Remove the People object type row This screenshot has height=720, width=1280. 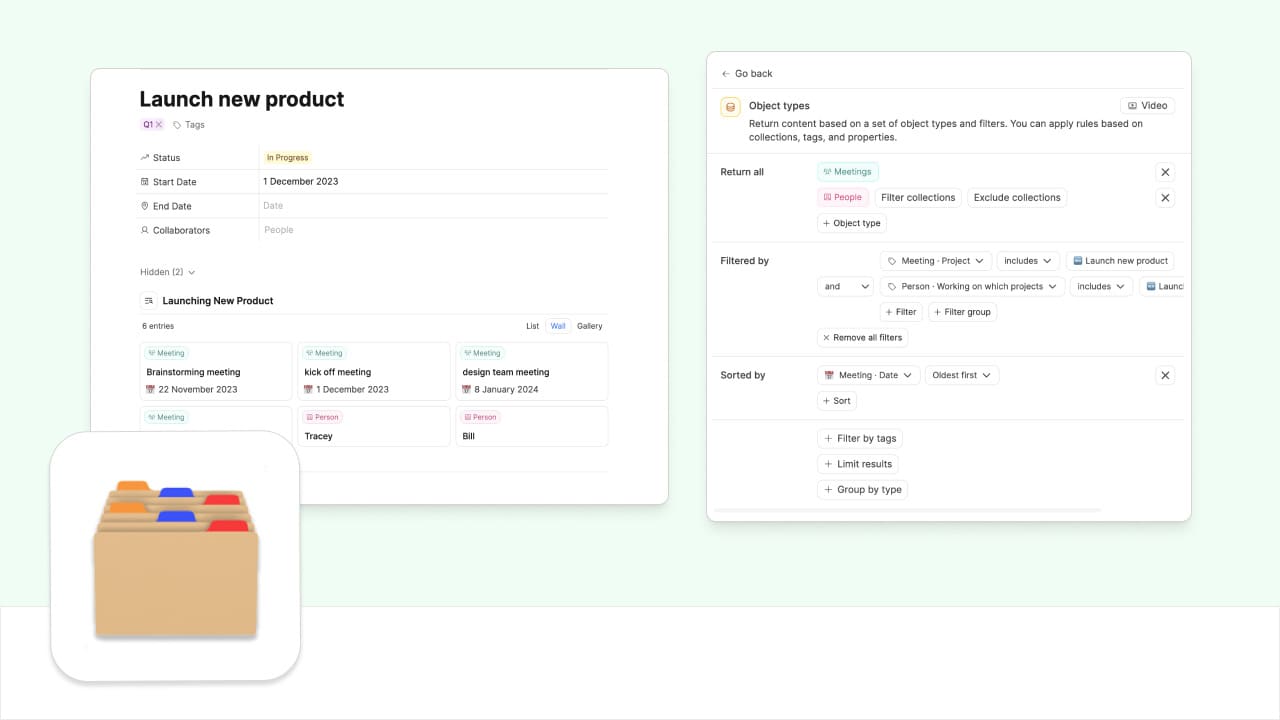pyautogui.click(x=1165, y=198)
